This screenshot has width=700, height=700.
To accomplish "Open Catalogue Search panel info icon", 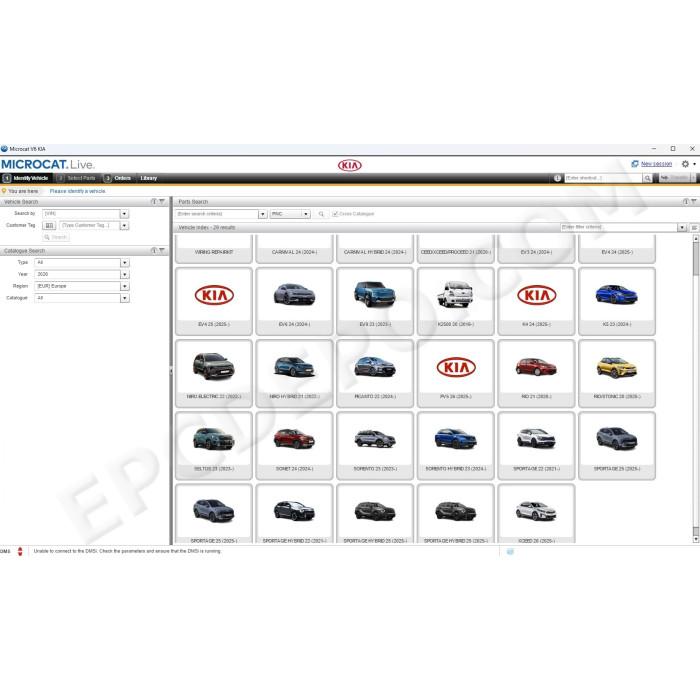I will (154, 250).
